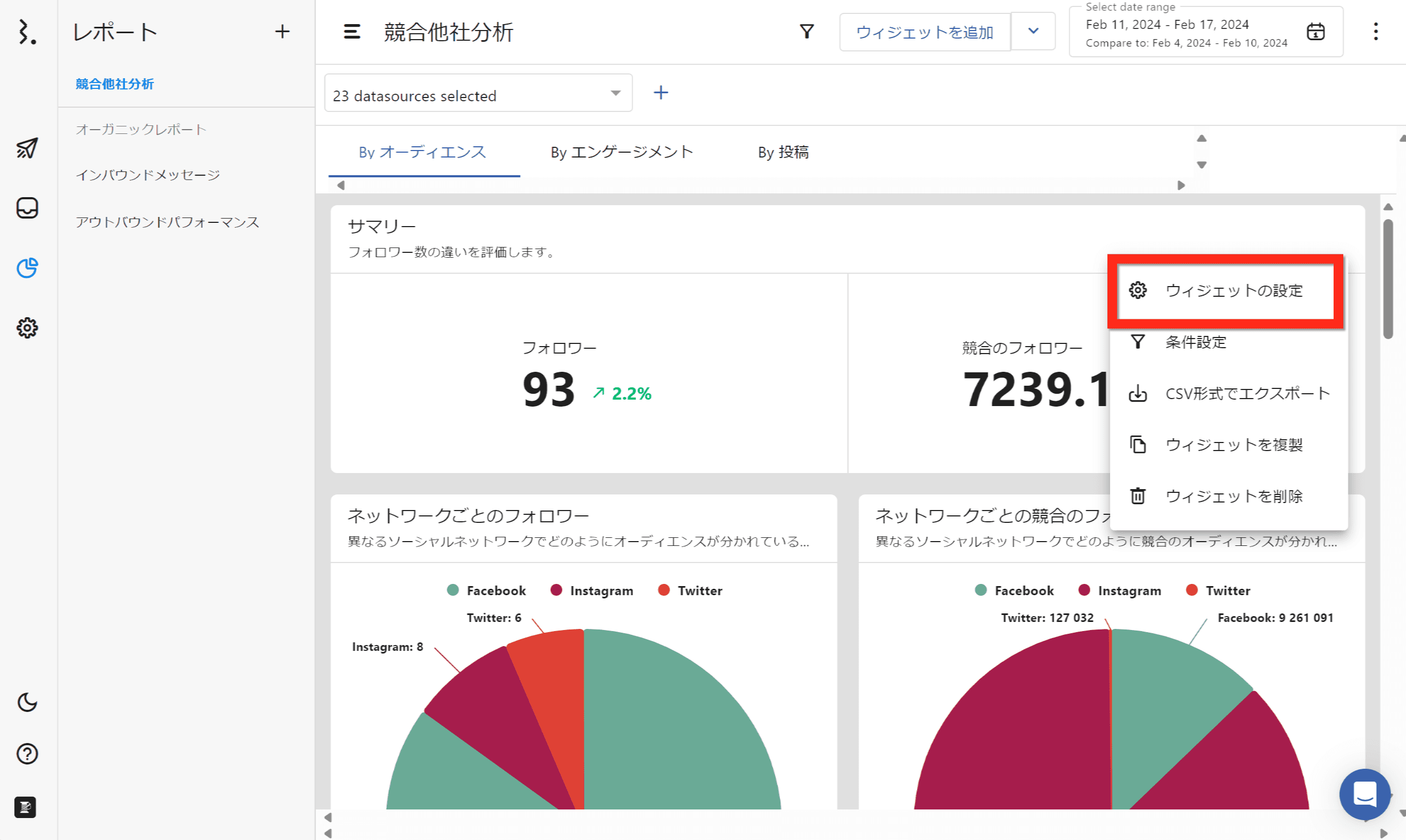Open the publish paper-plane icon in sidebar
Image resolution: width=1406 pixels, height=840 pixels.
pyautogui.click(x=27, y=148)
